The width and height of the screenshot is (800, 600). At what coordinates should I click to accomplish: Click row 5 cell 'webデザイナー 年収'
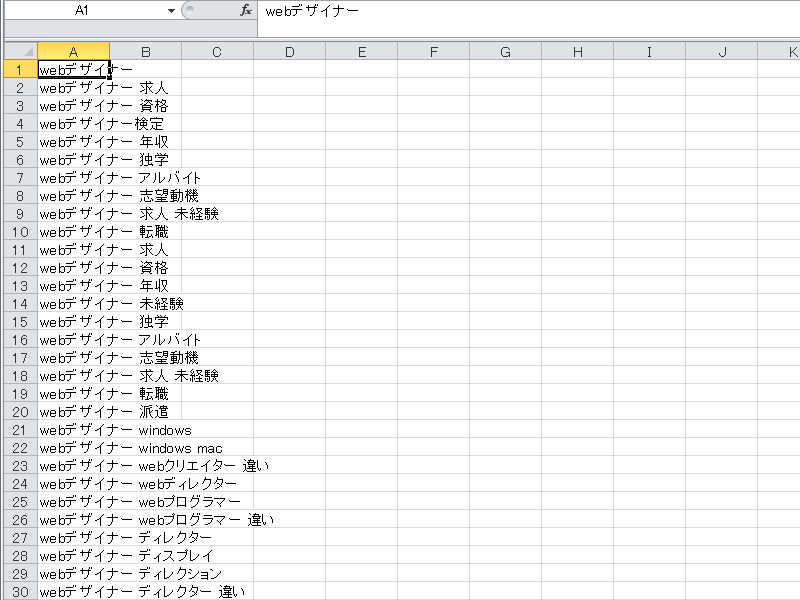(x=73, y=142)
